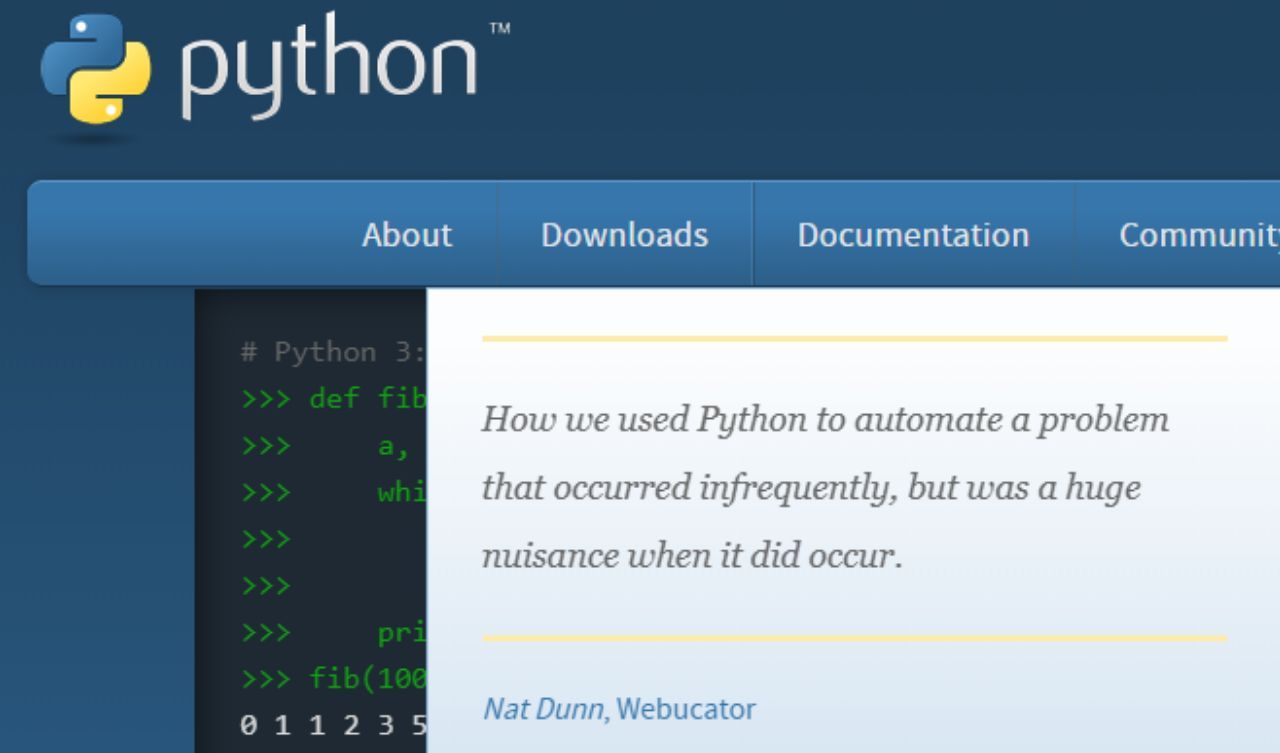Click the yellow divider below the quote
This screenshot has height=753, width=1280.
click(x=854, y=637)
